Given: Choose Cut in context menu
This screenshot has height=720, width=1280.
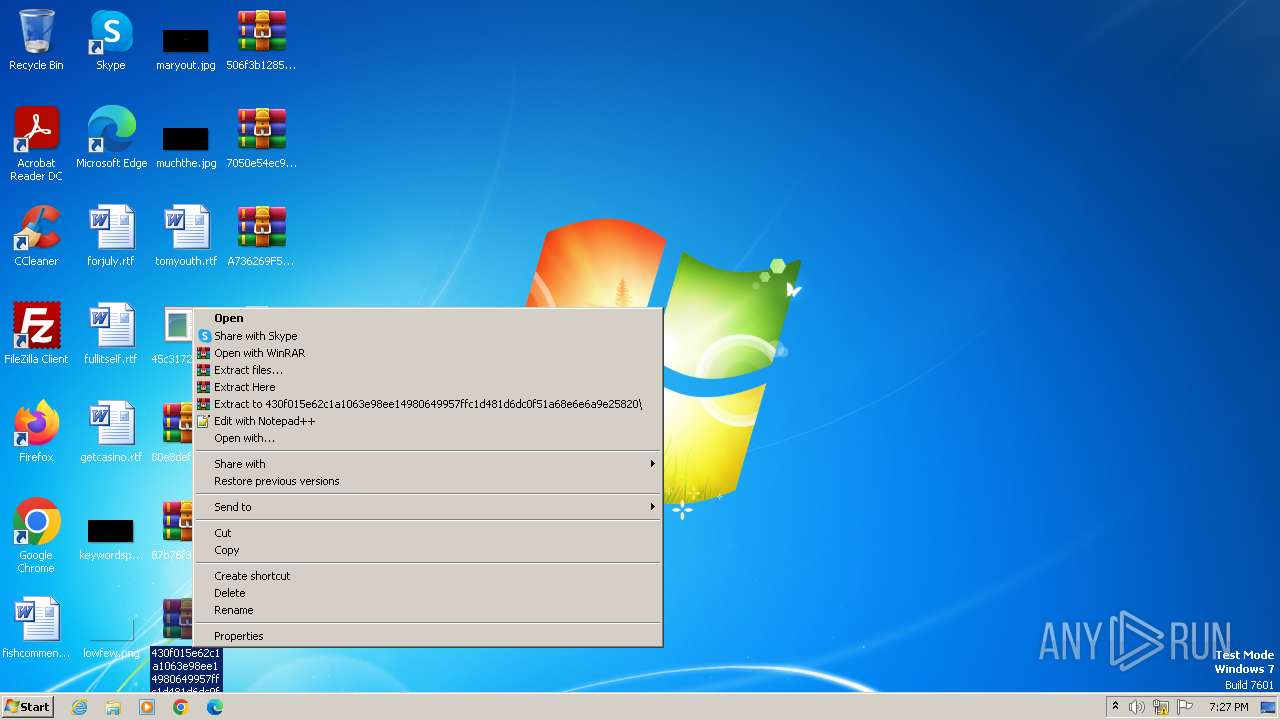Looking at the screenshot, I should 428,533.
